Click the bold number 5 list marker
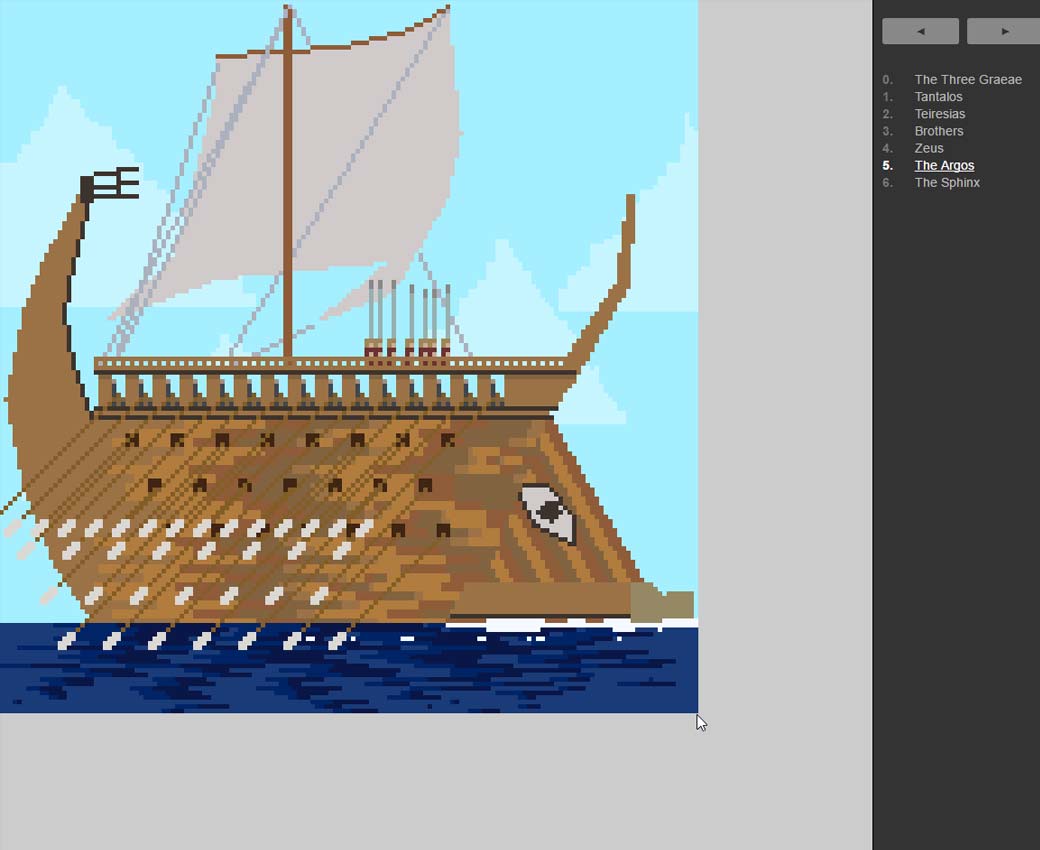This screenshot has width=1040, height=850. click(887, 165)
